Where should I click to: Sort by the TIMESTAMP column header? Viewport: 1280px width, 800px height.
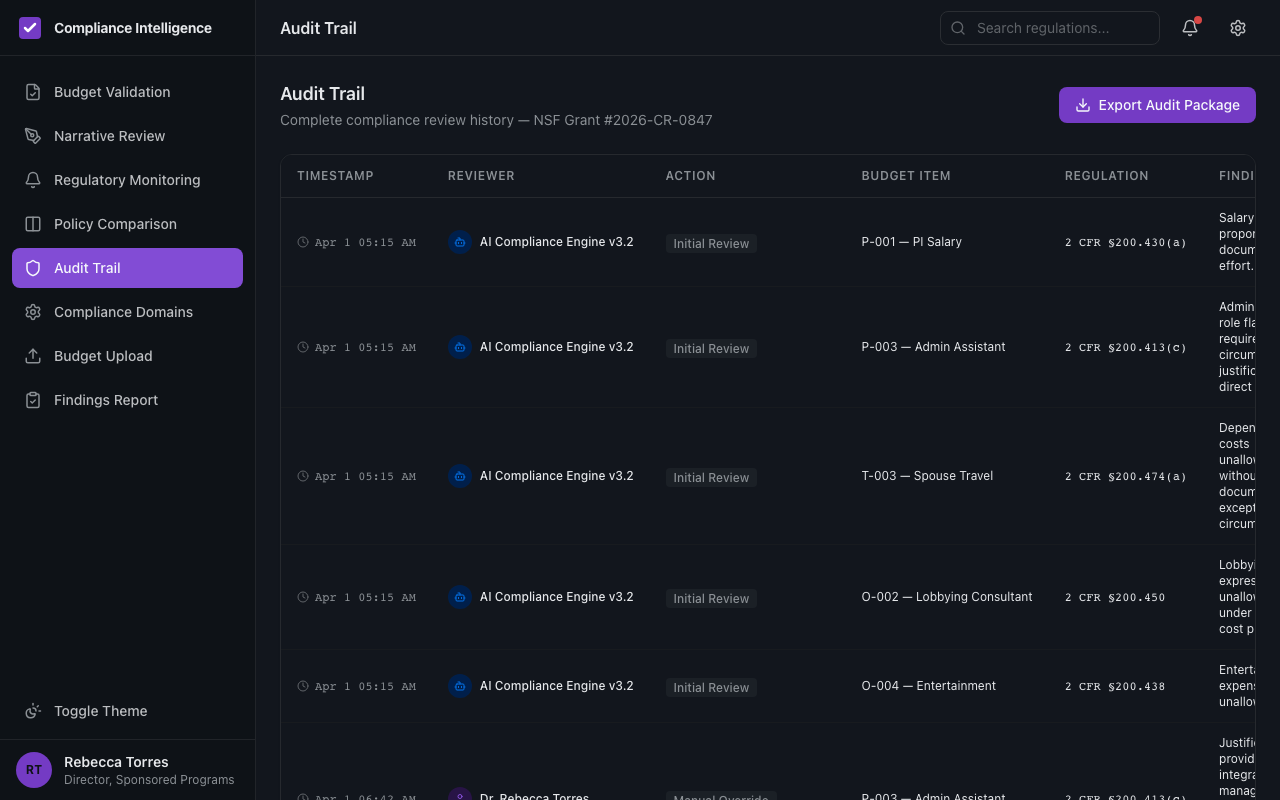tap(335, 175)
